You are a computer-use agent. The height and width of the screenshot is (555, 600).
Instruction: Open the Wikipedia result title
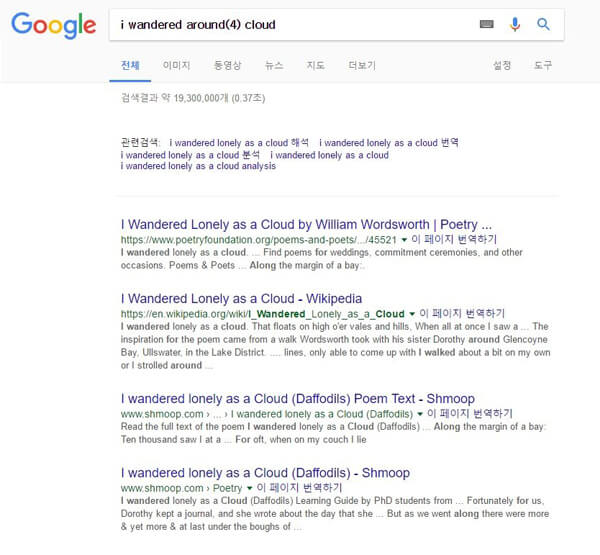(241, 299)
